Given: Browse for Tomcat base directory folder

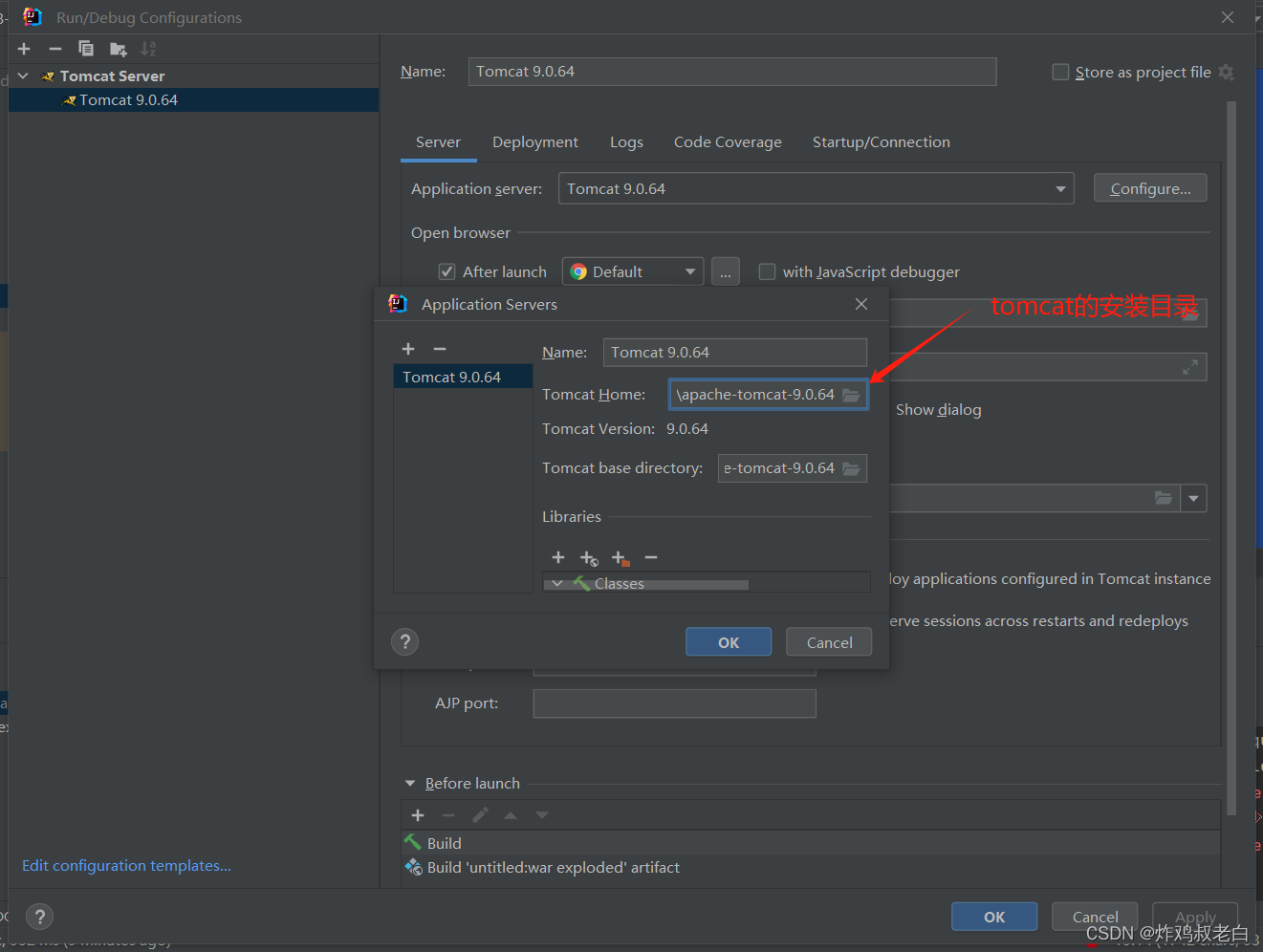Looking at the screenshot, I should tap(851, 468).
